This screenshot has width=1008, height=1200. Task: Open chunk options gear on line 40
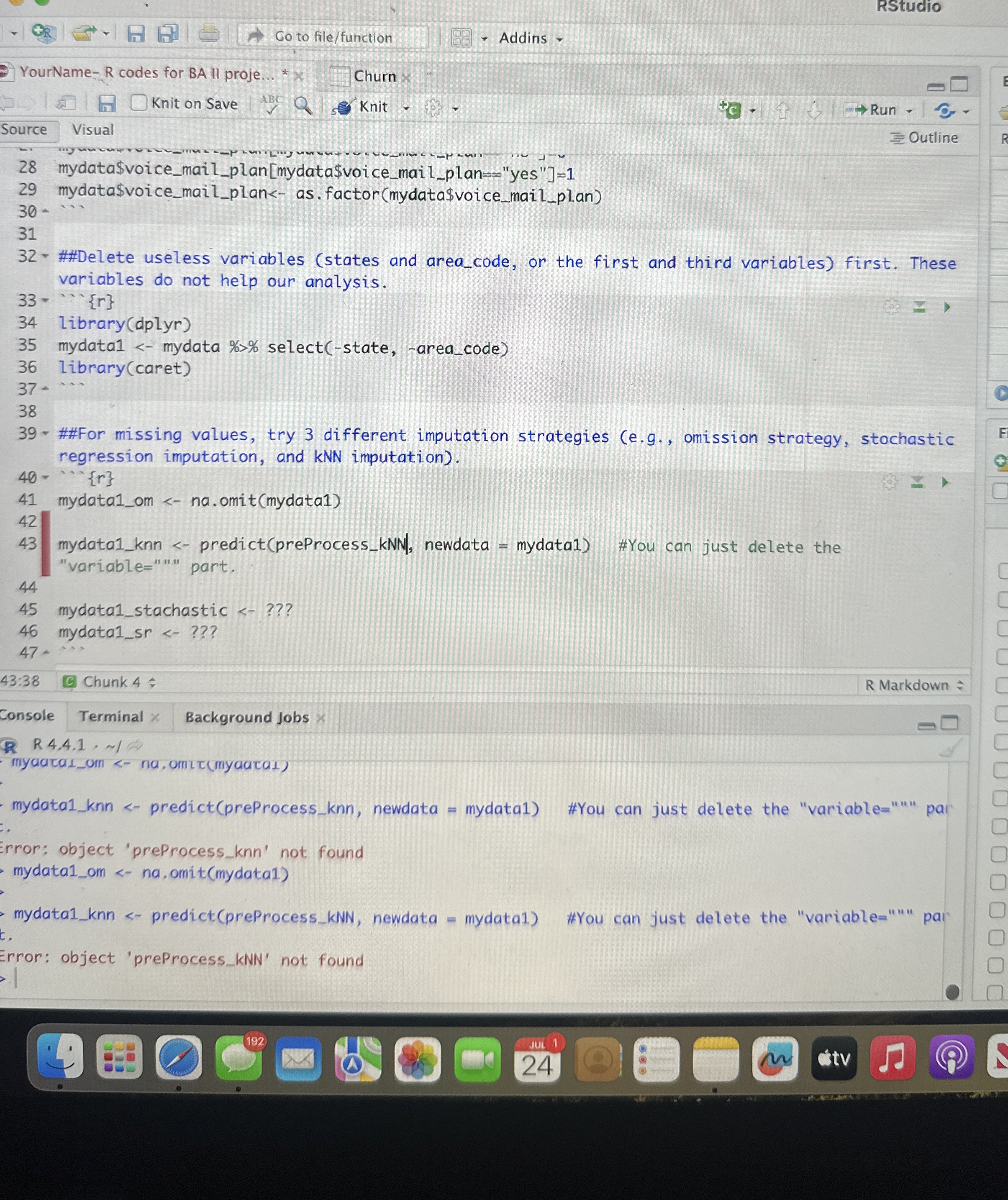pyautogui.click(x=890, y=482)
